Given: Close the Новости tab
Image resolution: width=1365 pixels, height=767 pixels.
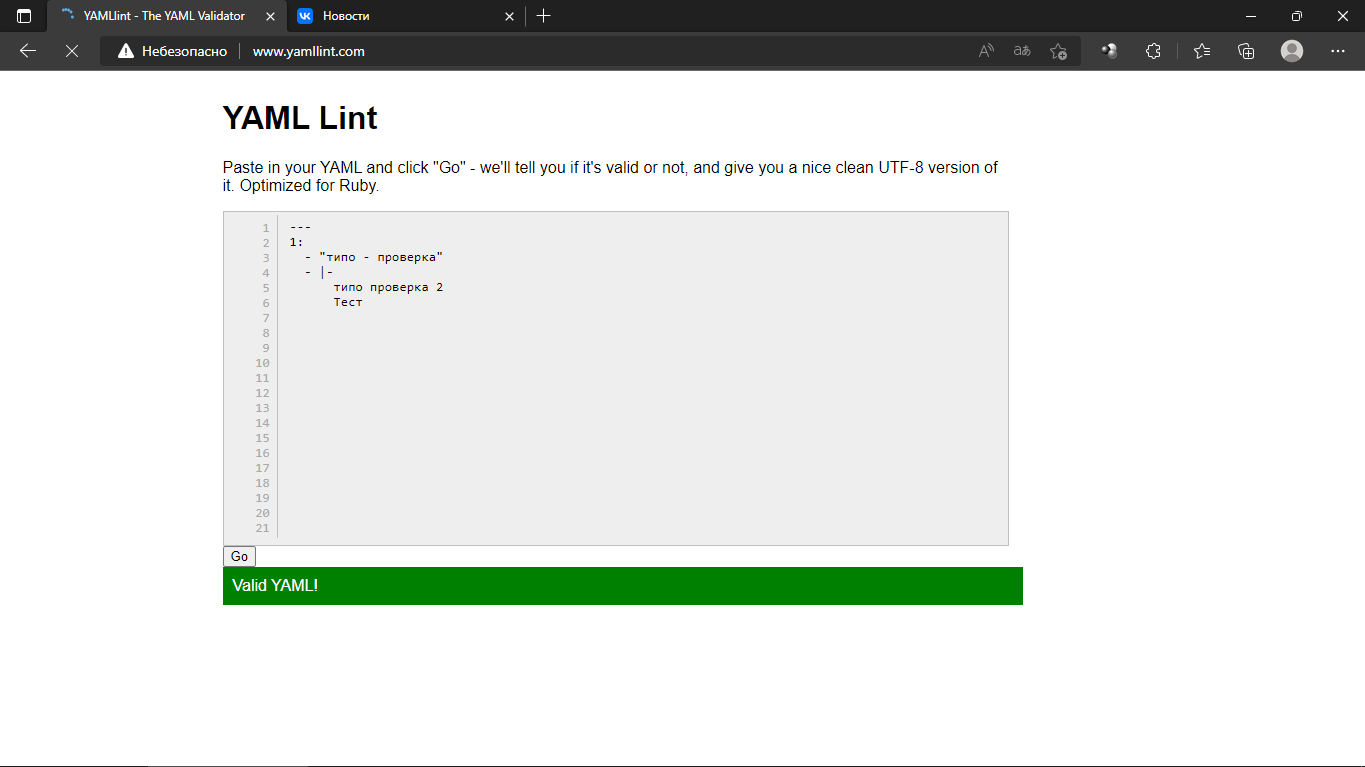Looking at the screenshot, I should coord(509,16).
